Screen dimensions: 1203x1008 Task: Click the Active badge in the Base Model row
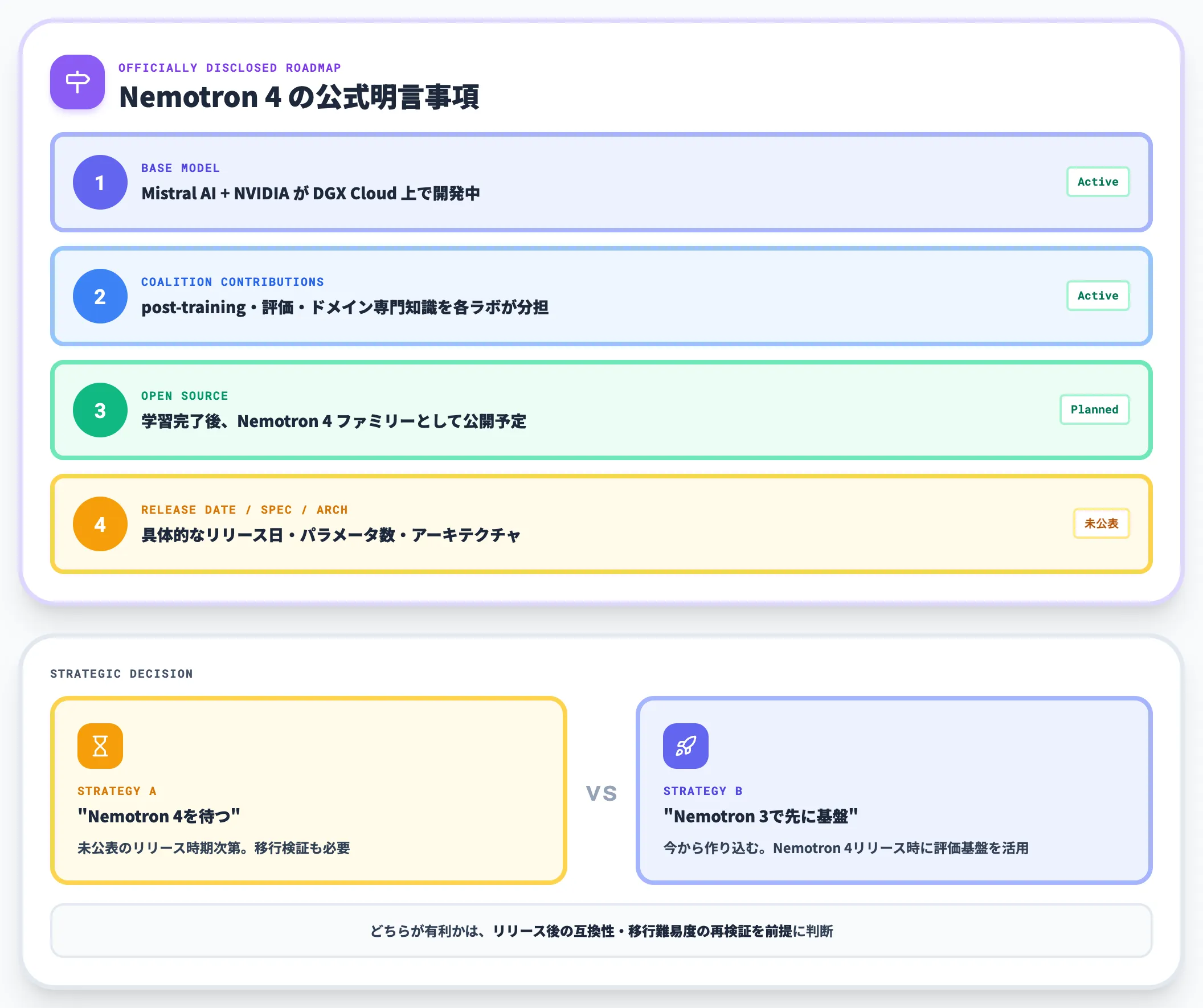coord(1098,182)
